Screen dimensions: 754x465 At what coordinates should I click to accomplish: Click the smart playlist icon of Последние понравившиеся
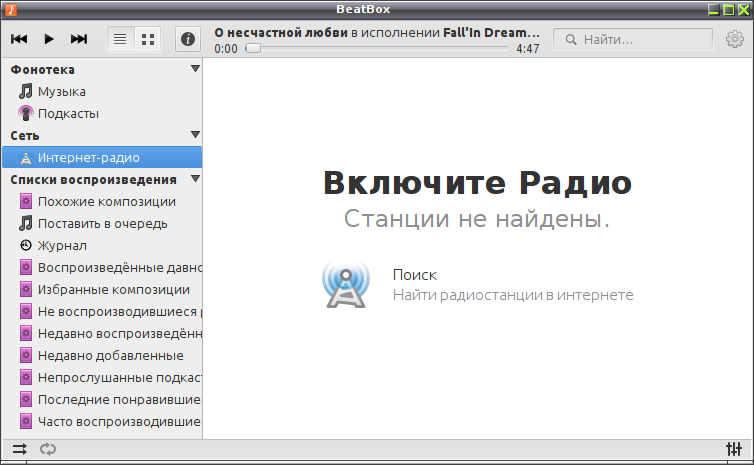click(26, 399)
